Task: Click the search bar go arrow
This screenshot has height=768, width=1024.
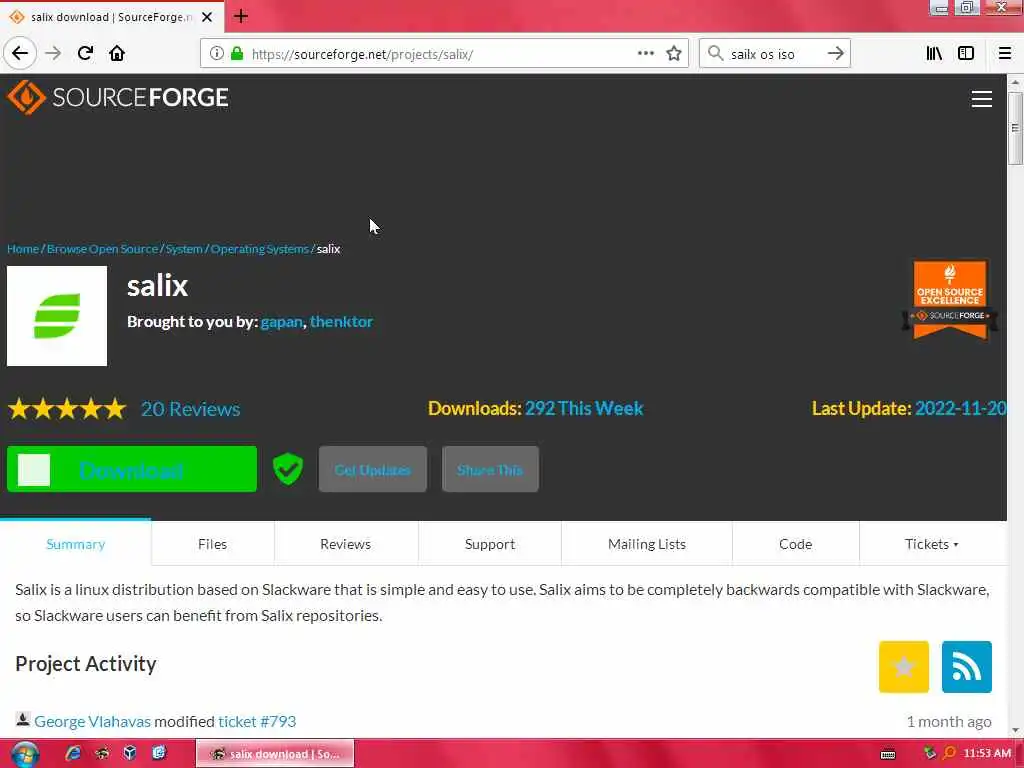Action: (x=835, y=54)
